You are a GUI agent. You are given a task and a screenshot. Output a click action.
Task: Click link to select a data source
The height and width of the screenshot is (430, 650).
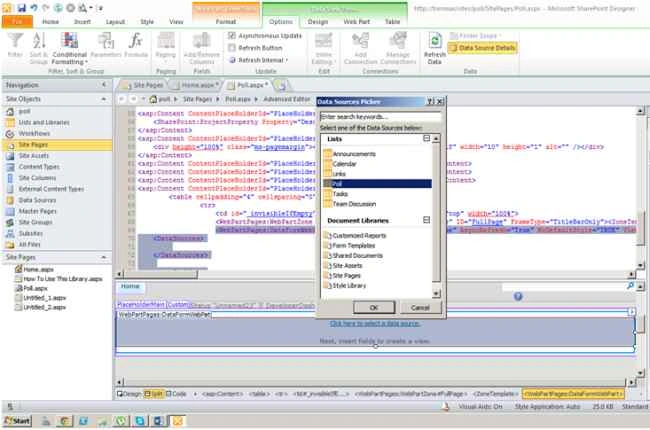pyautogui.click(x=375, y=323)
